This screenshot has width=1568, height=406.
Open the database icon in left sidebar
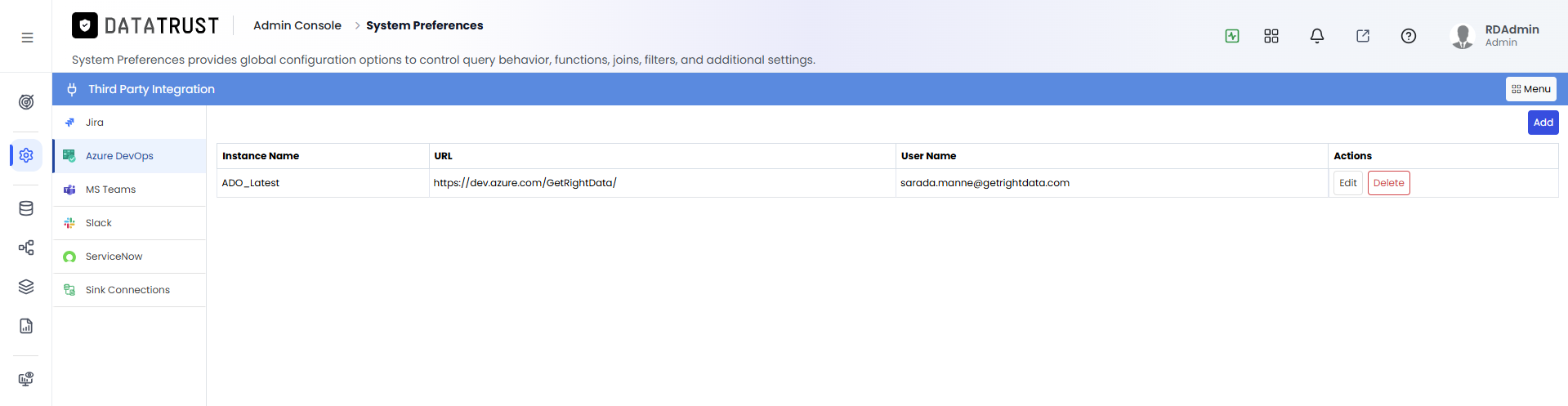coord(26,208)
